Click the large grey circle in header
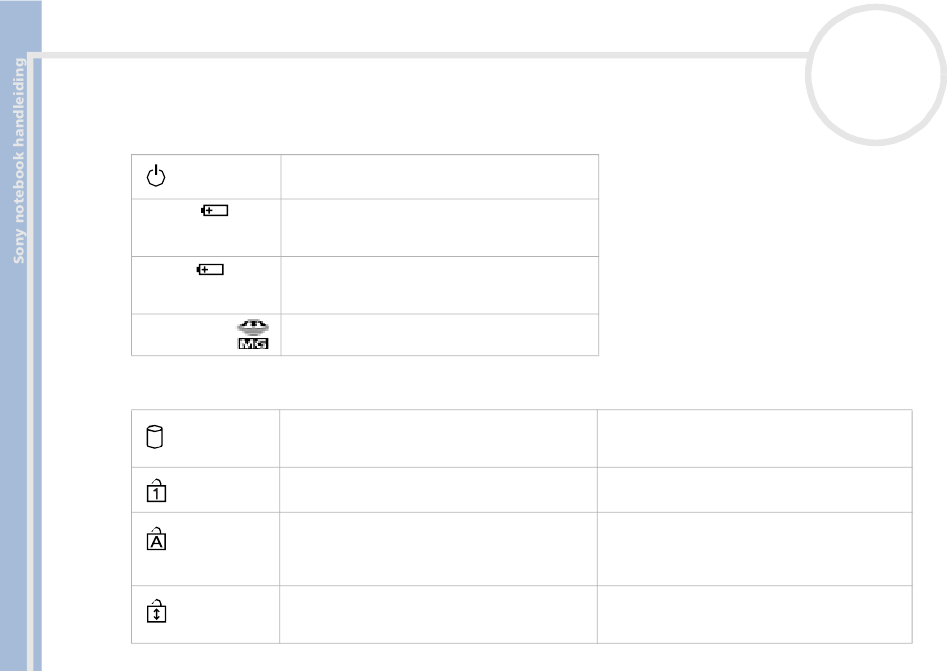 click(x=875, y=74)
